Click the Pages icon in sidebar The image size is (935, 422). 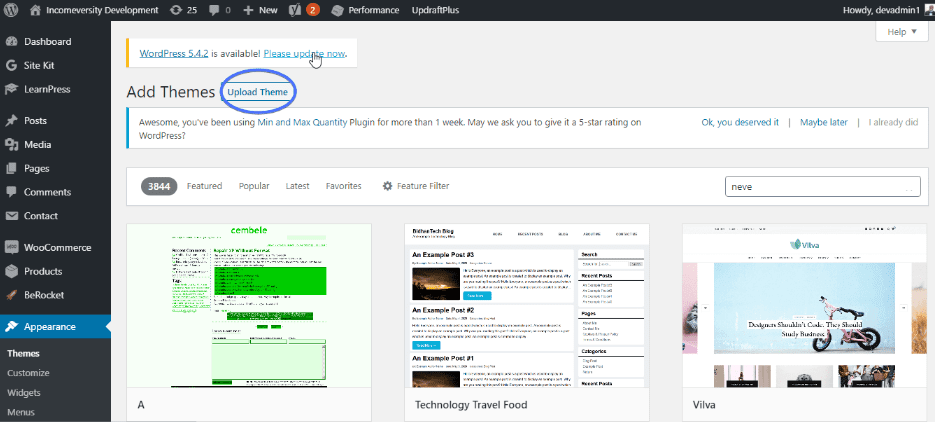11,168
